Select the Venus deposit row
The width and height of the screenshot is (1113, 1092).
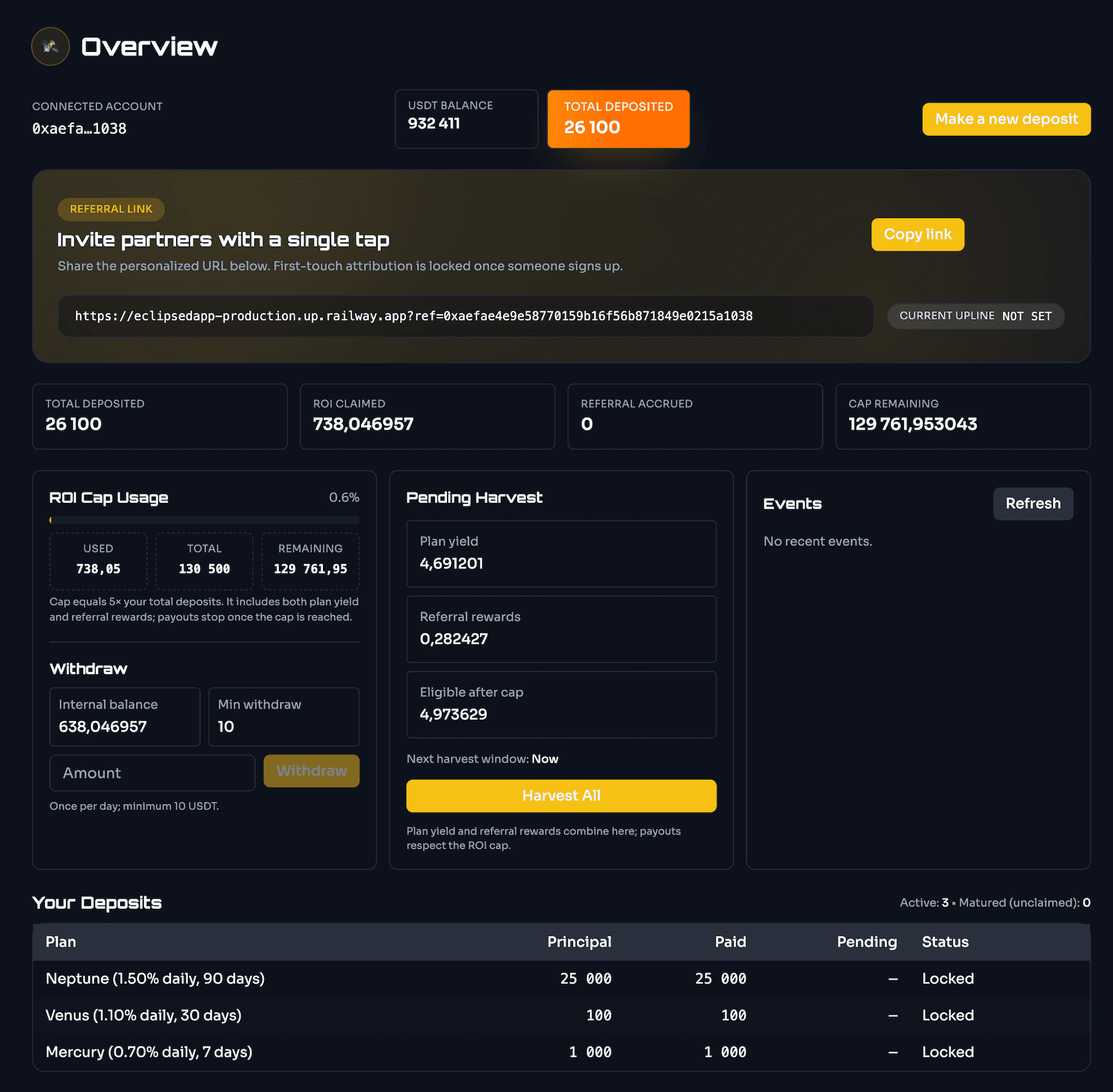pyautogui.click(x=560, y=1015)
